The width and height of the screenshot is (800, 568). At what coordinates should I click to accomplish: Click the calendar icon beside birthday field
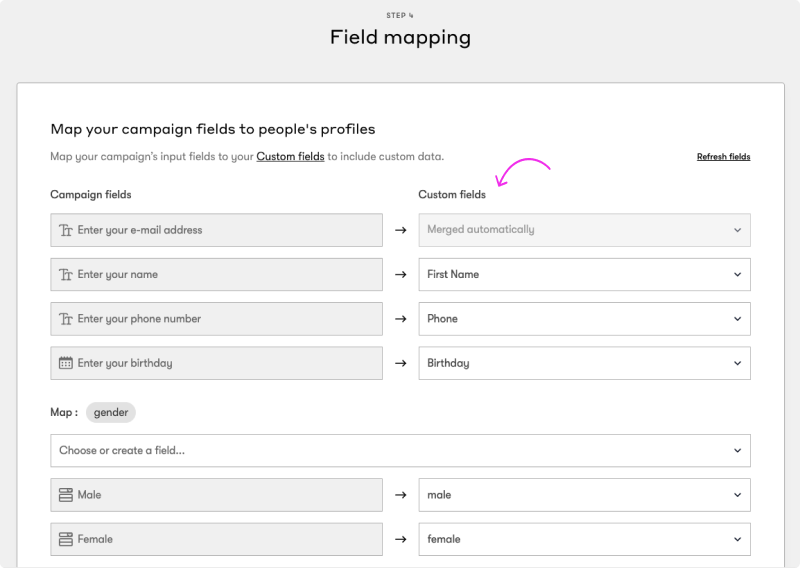click(x=66, y=363)
